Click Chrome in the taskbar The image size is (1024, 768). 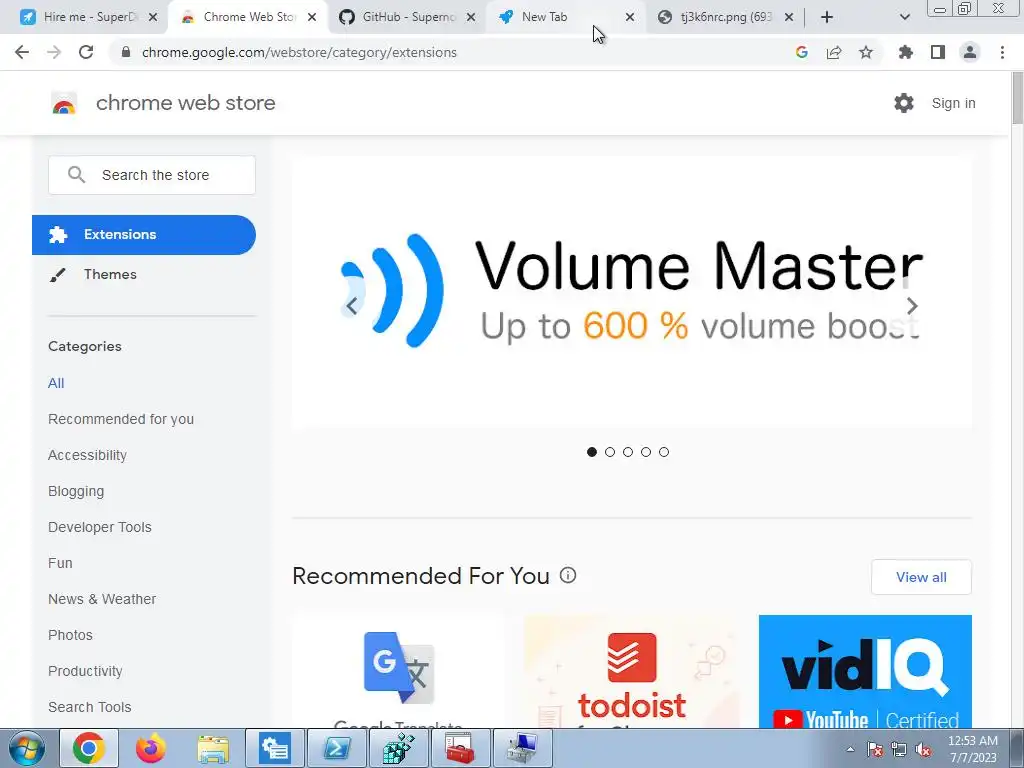[x=89, y=748]
